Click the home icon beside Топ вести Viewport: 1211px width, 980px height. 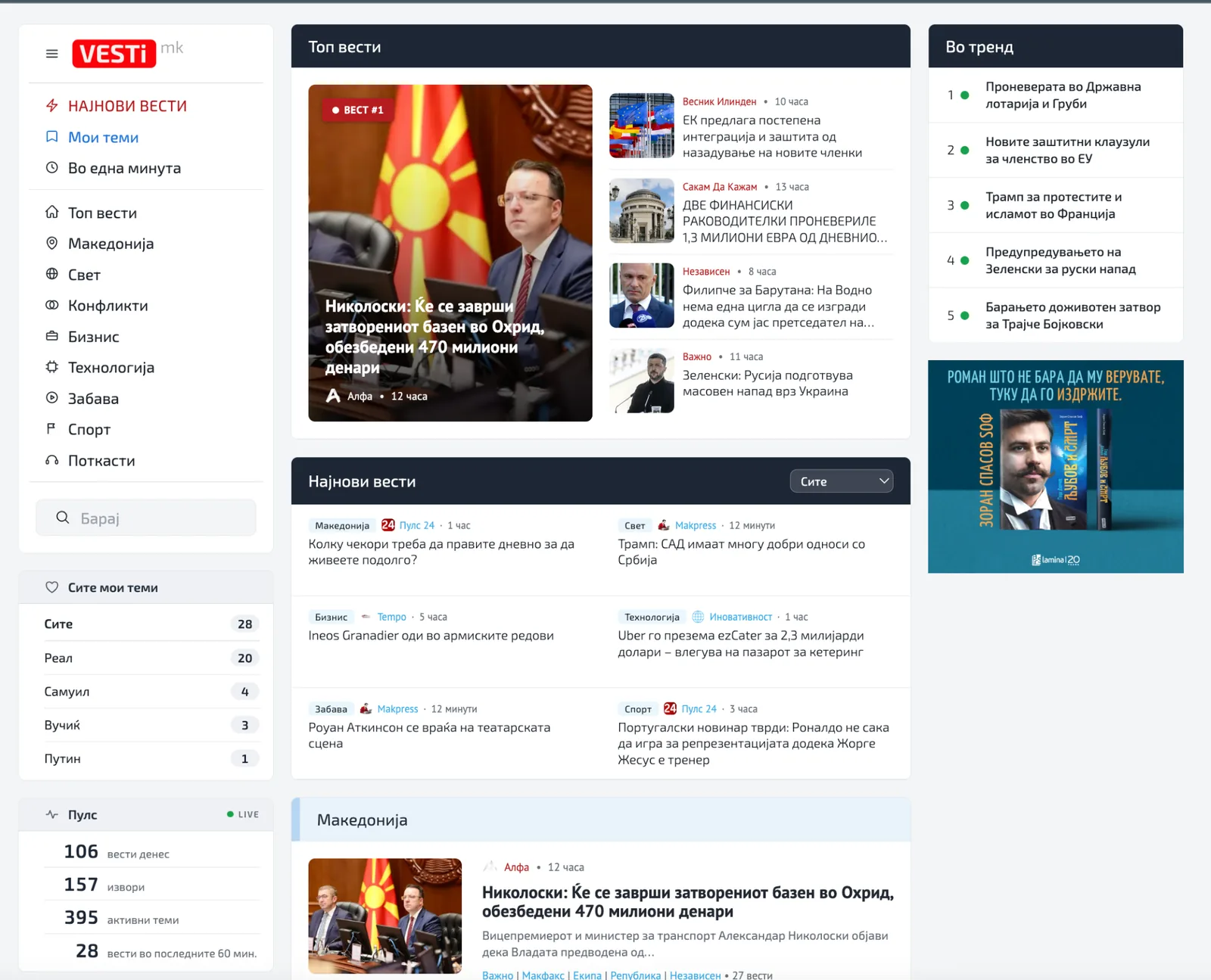pos(51,213)
